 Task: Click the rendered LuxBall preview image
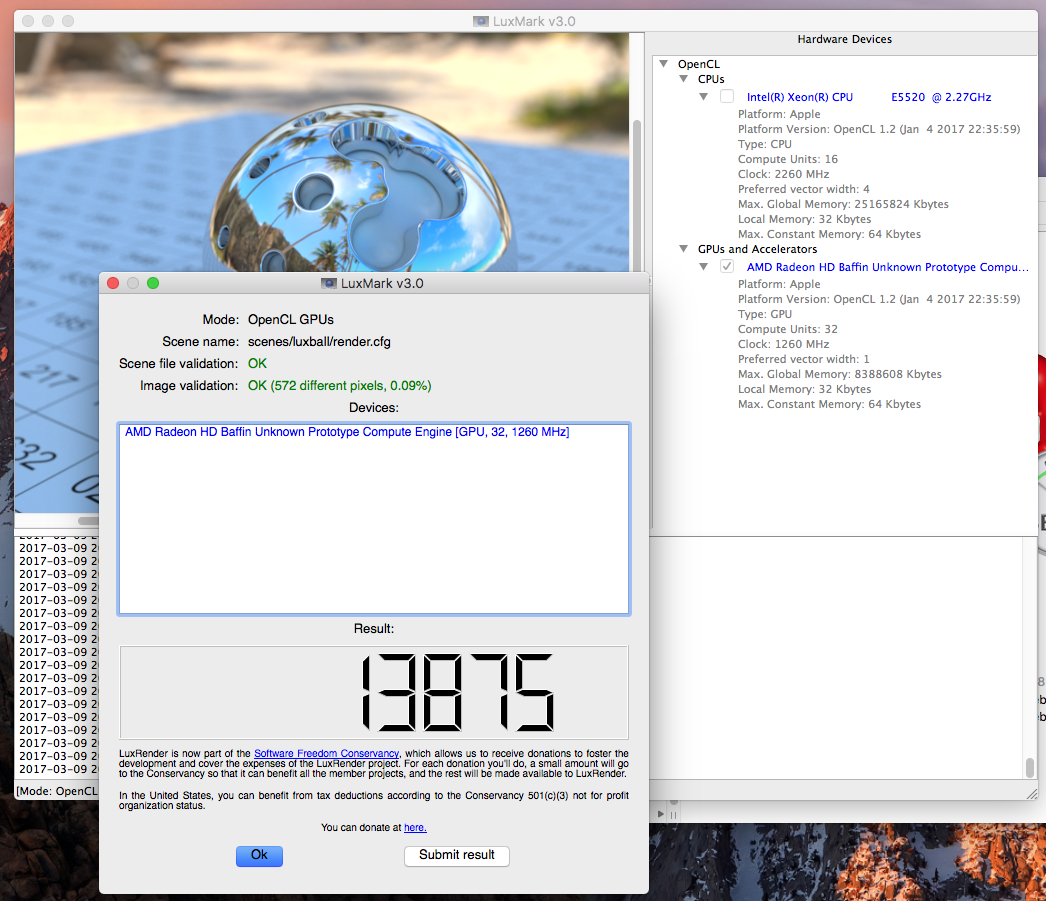(x=322, y=152)
